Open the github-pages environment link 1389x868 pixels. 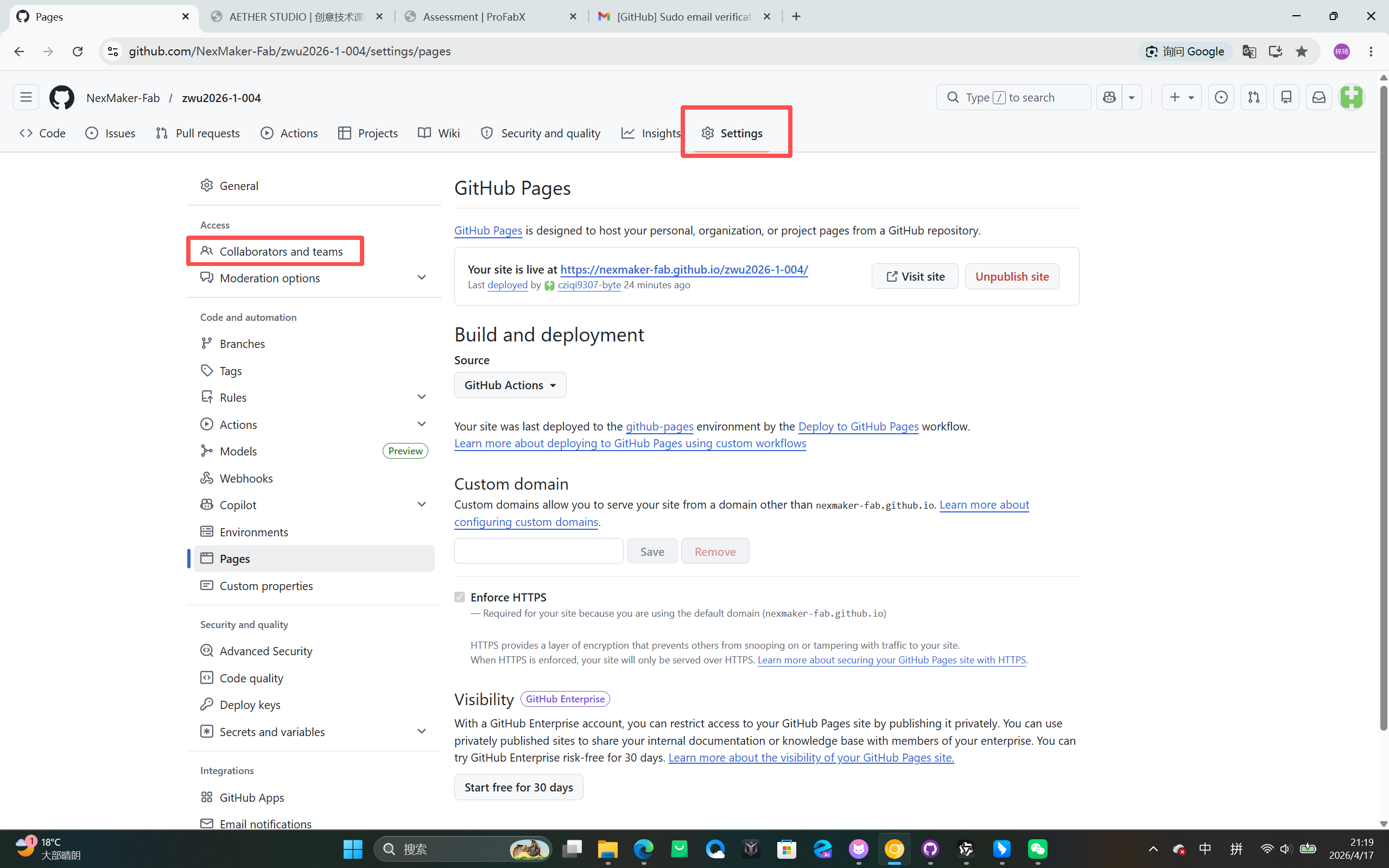[659, 427]
